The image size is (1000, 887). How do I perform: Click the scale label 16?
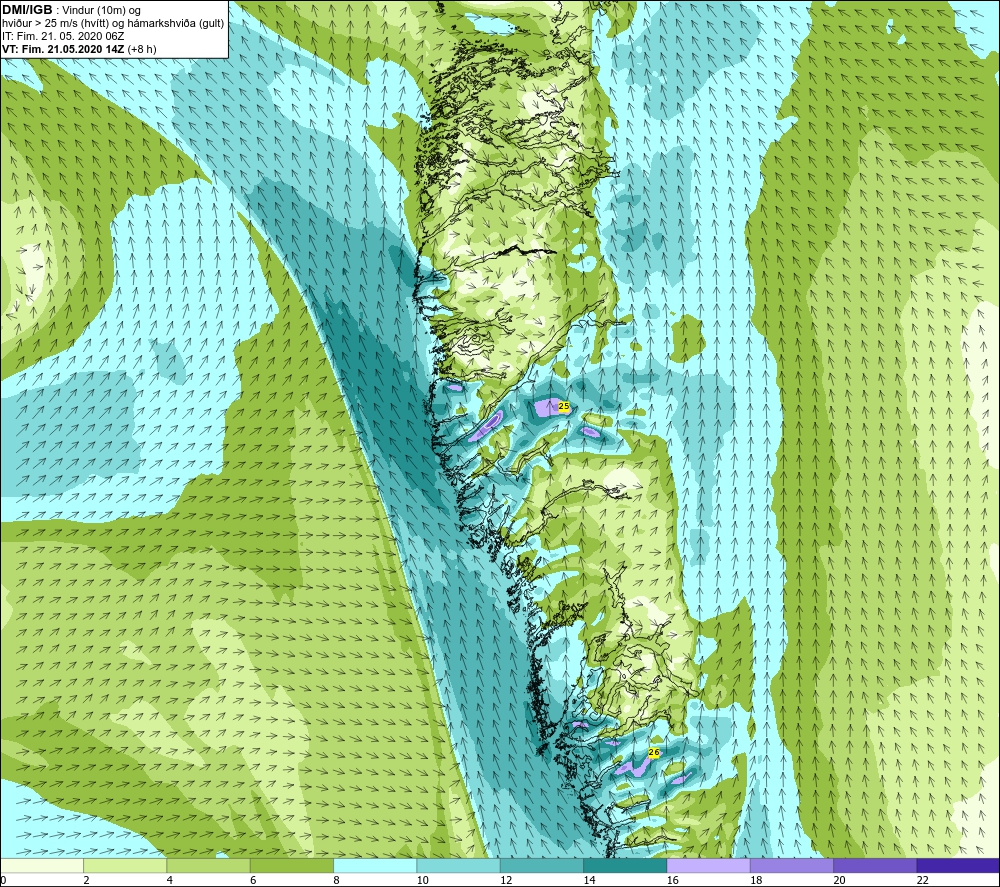point(673,880)
